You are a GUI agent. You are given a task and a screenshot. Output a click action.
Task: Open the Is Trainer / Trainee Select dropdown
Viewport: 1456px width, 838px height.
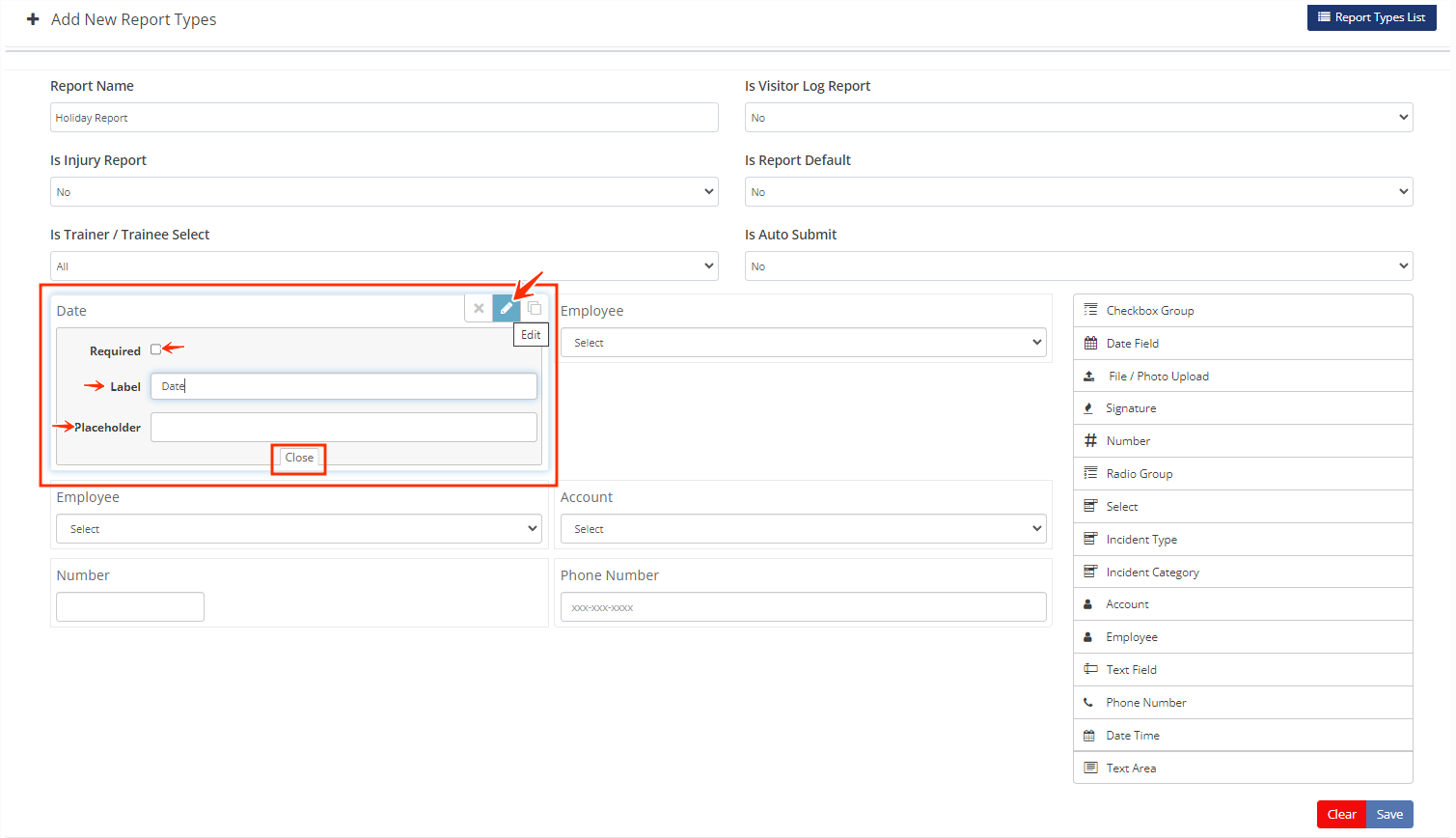coord(383,265)
